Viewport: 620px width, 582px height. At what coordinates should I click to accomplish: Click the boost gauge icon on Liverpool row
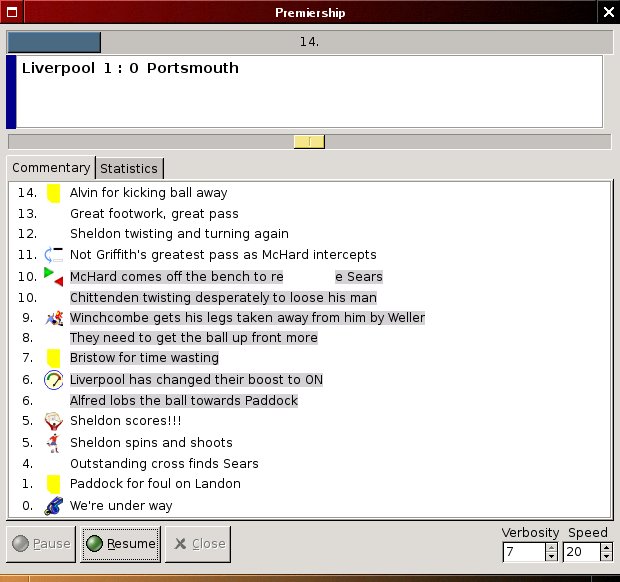(53, 380)
